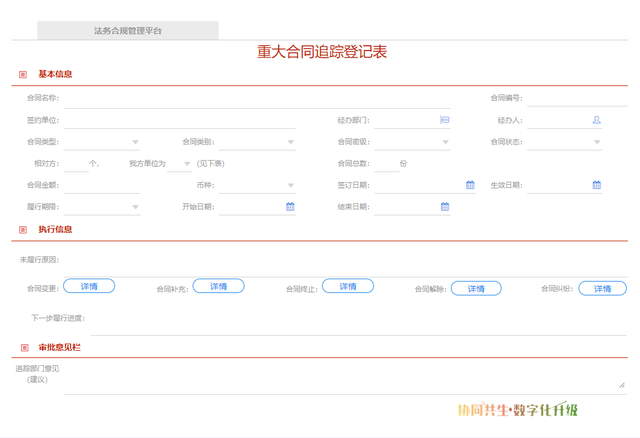Open 详情 for 合同终止

pyautogui.click(x=347, y=287)
